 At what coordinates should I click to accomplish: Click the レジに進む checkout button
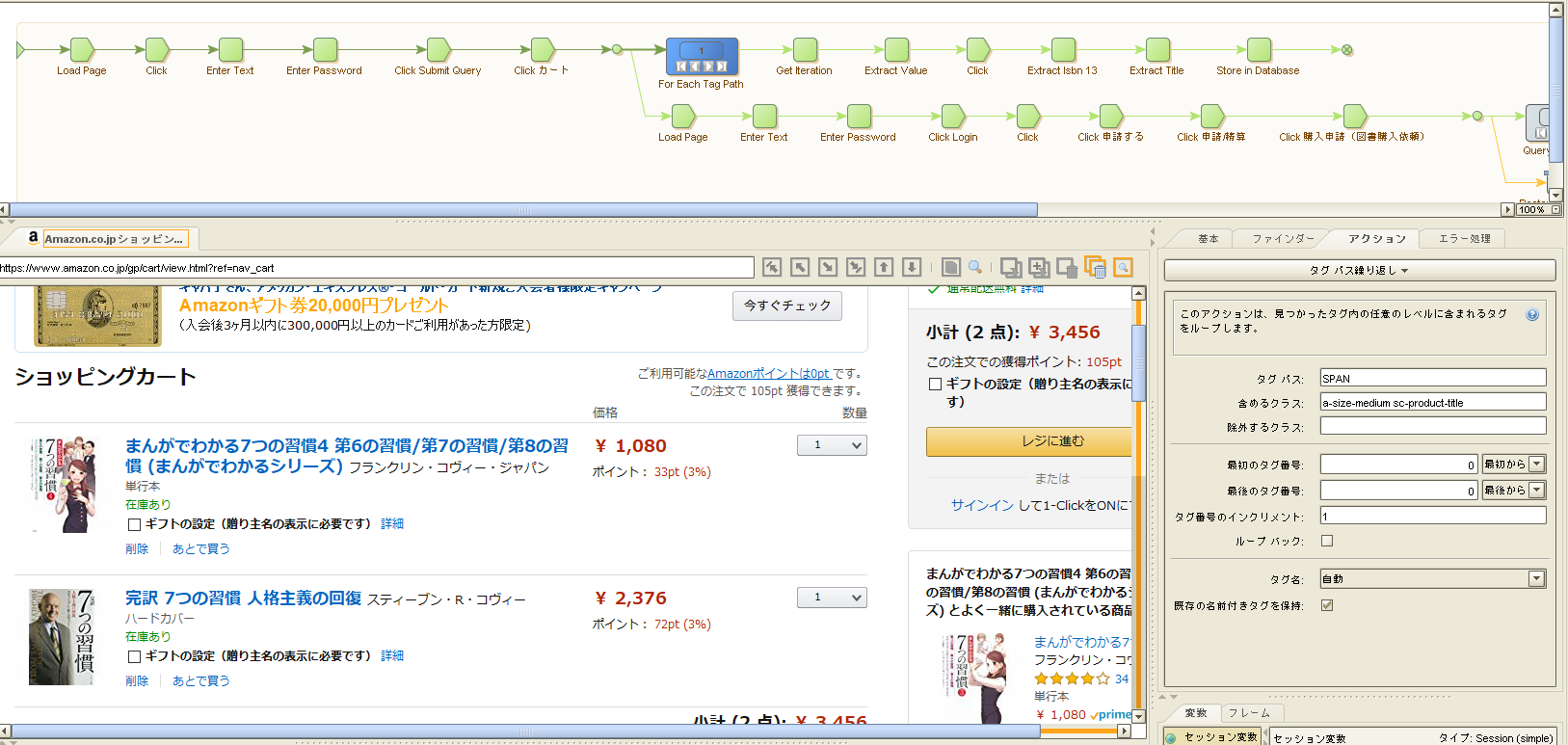1028,441
